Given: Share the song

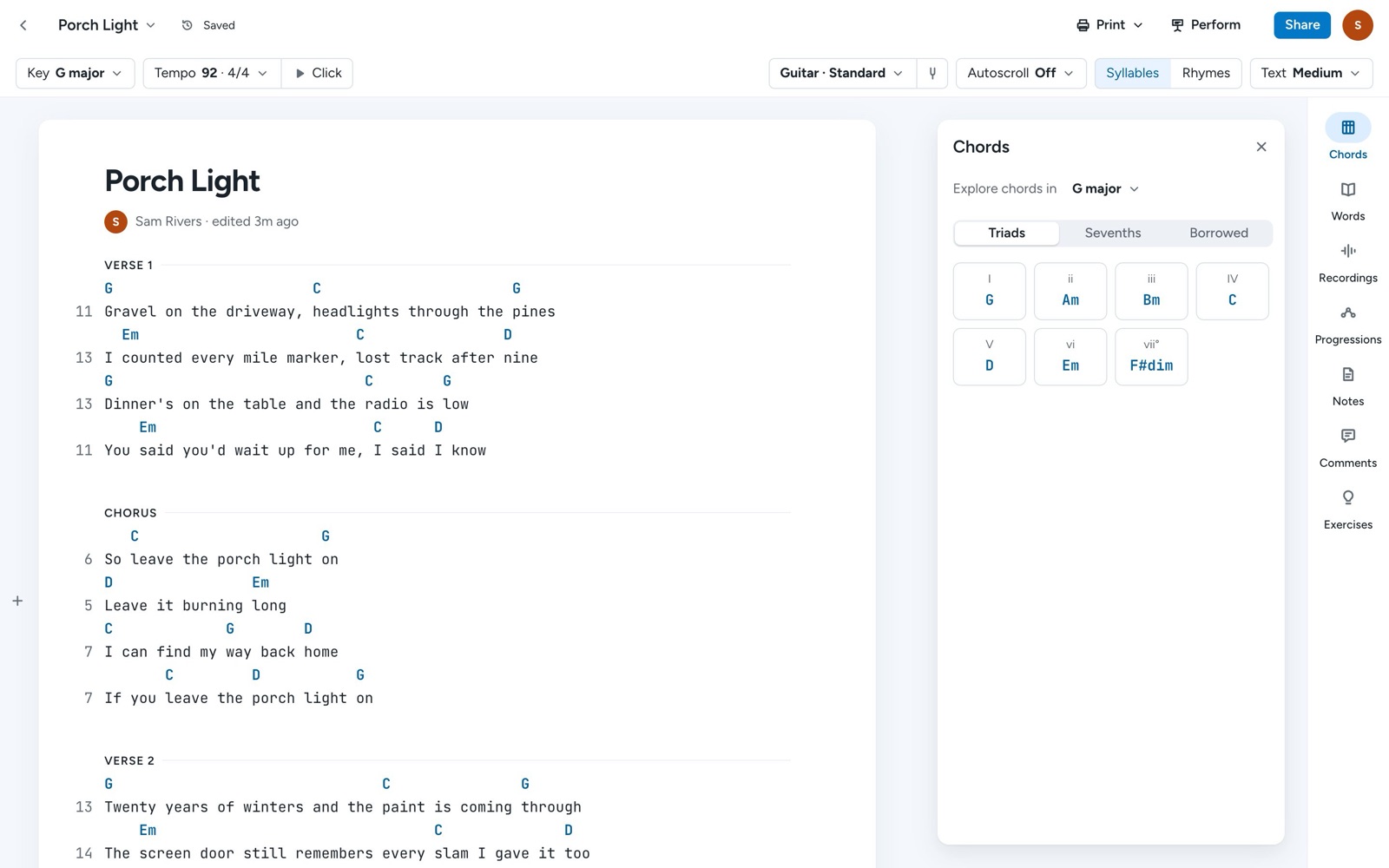Looking at the screenshot, I should click(x=1302, y=25).
